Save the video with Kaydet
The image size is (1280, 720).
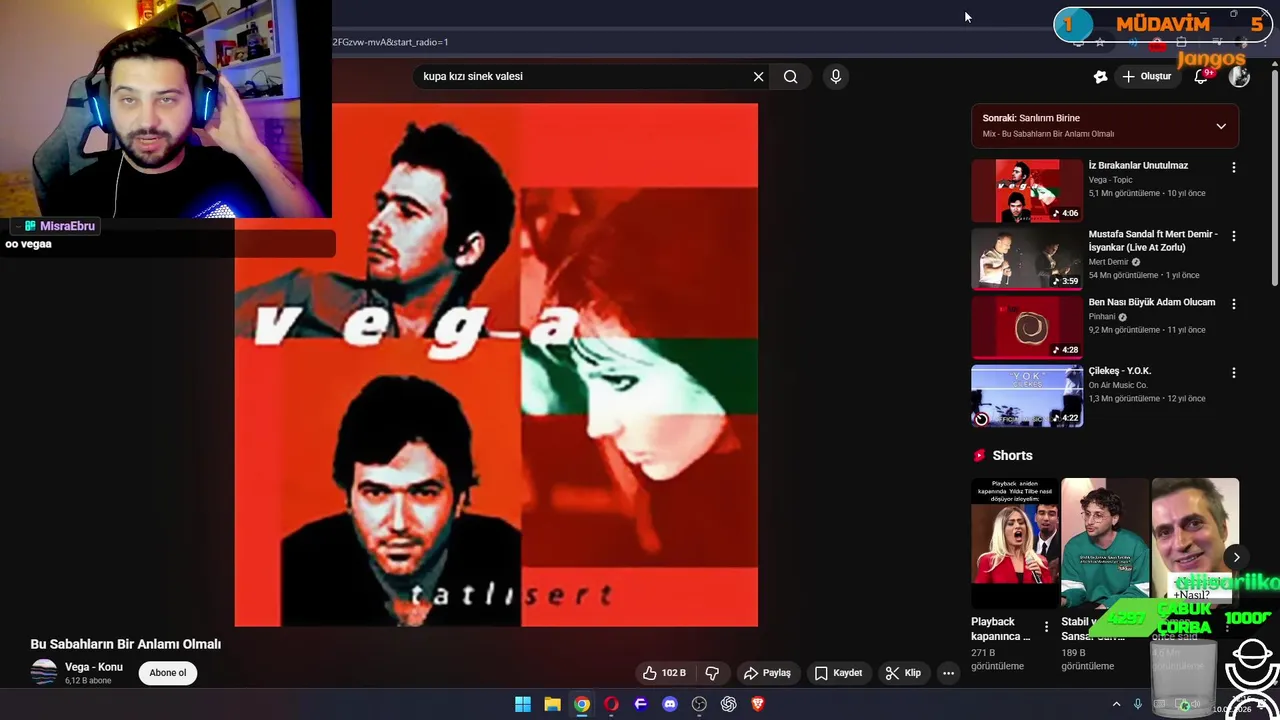point(838,673)
